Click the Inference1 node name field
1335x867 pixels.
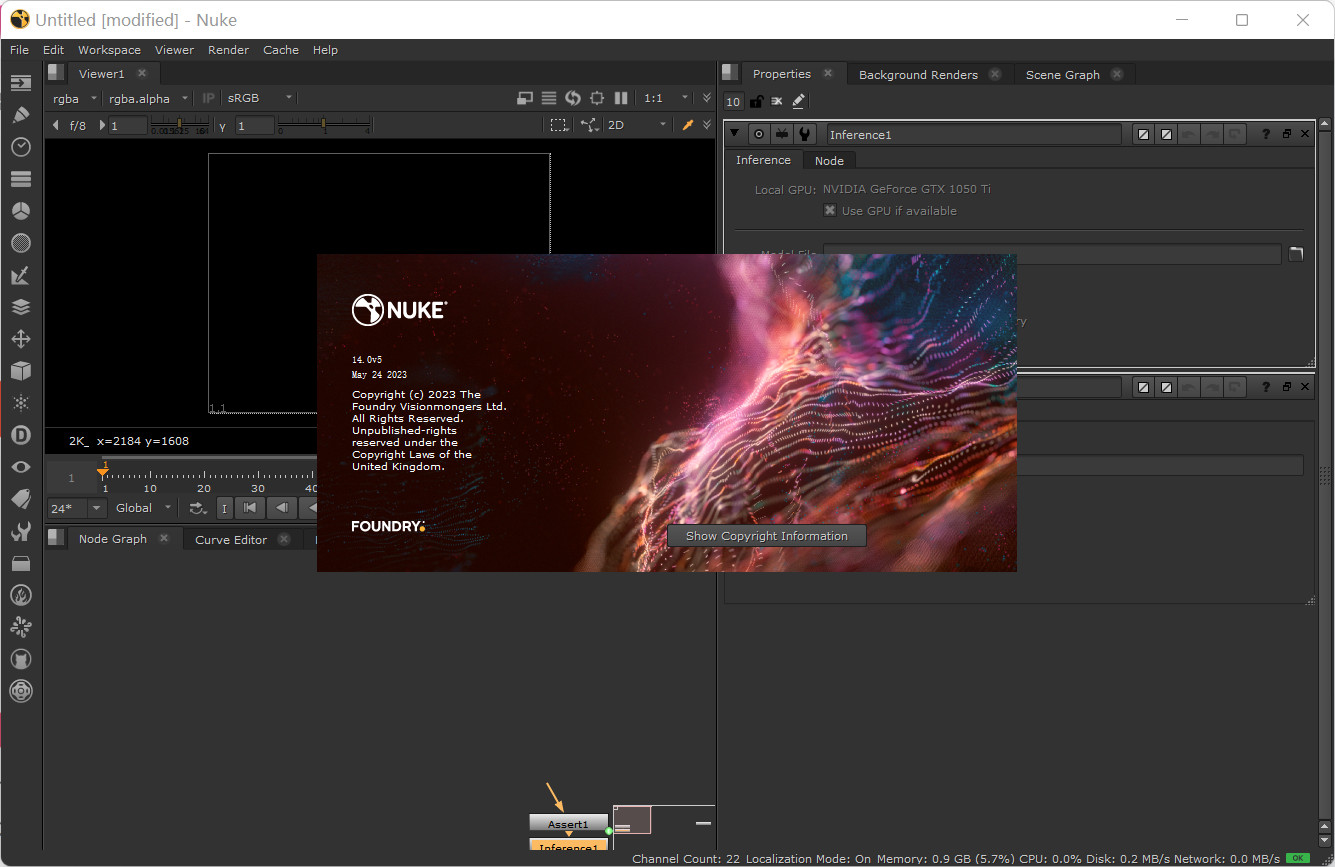coord(974,134)
